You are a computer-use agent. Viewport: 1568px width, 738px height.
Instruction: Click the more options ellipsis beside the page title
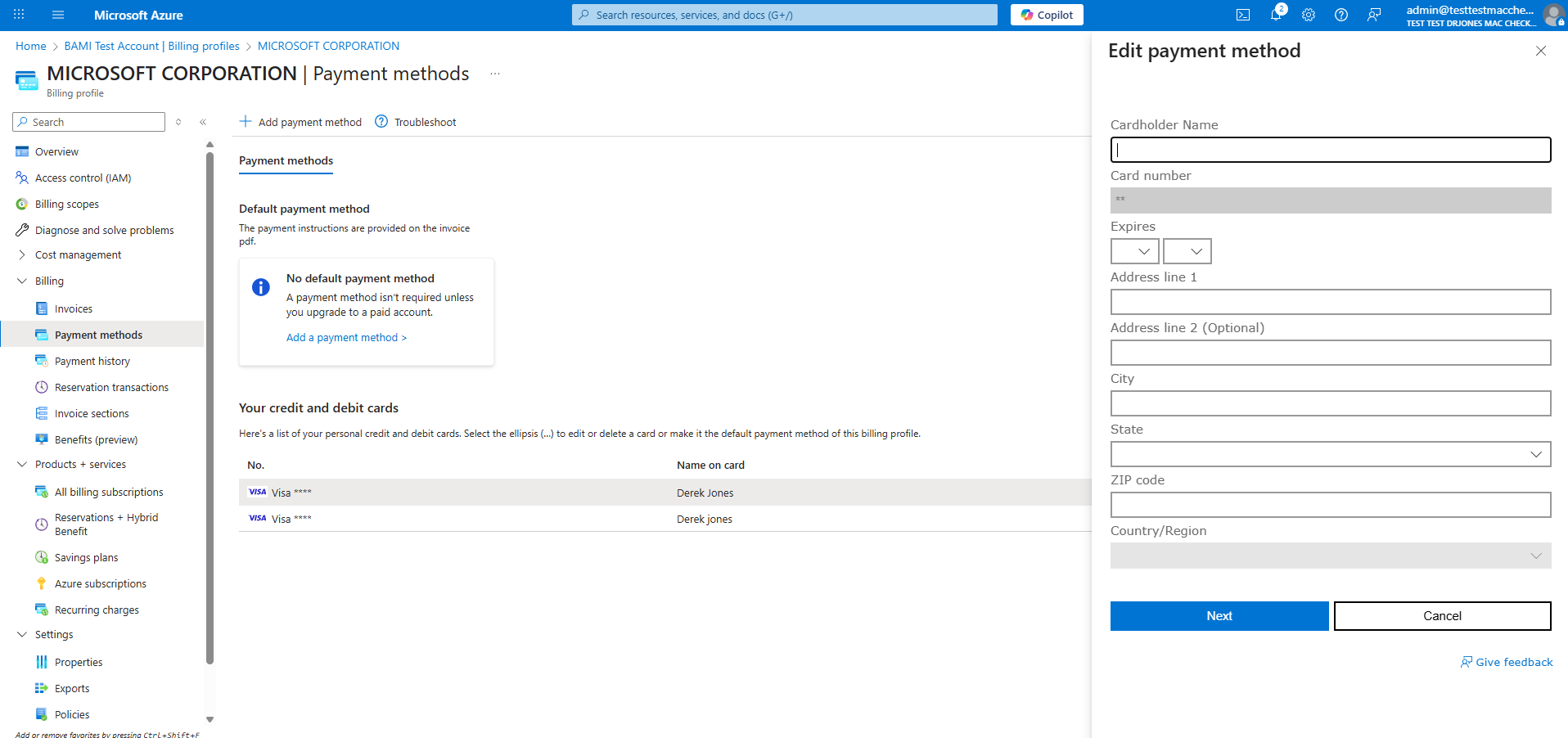(x=495, y=74)
